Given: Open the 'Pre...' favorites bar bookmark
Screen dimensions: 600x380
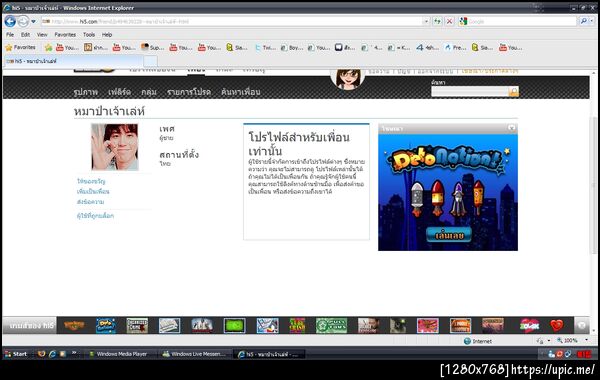Looking at the screenshot, I should 455,47.
